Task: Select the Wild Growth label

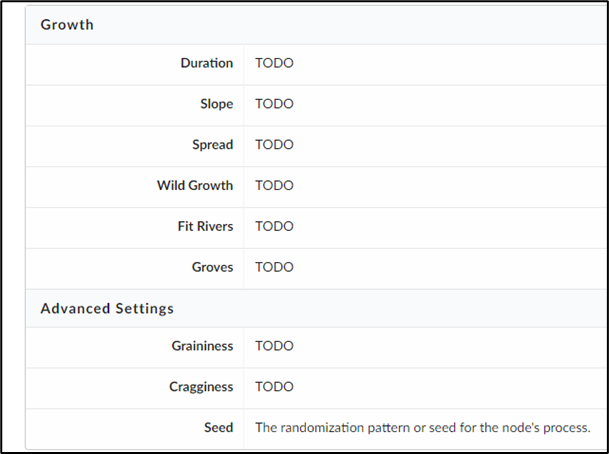Action: tap(195, 185)
